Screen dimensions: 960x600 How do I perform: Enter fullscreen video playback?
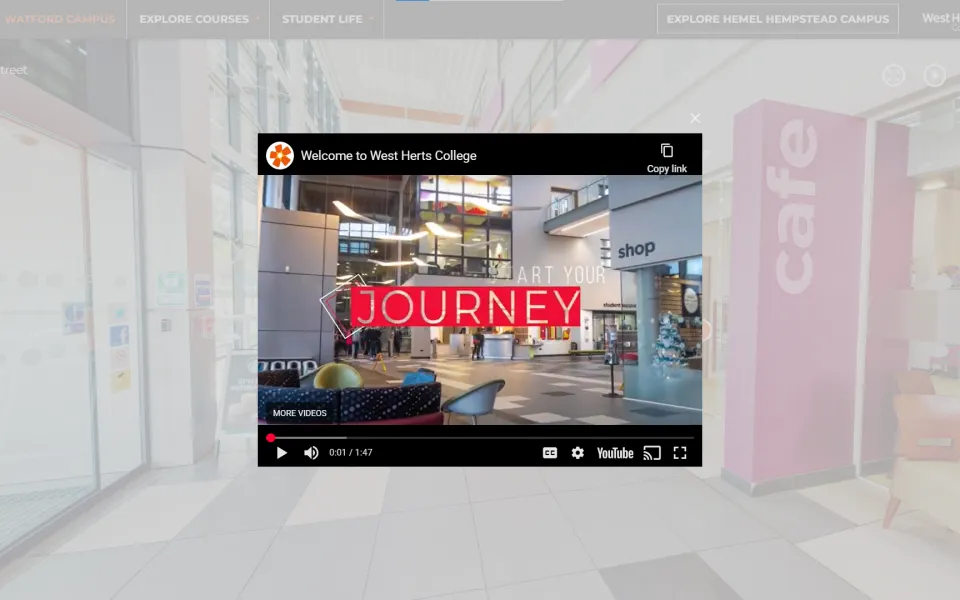point(681,453)
